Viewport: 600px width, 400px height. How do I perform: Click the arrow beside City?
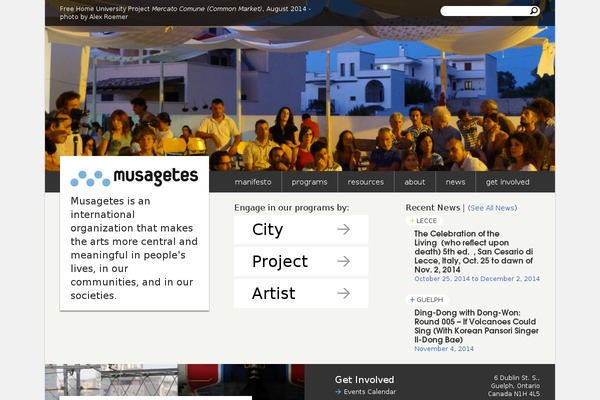[343, 229]
